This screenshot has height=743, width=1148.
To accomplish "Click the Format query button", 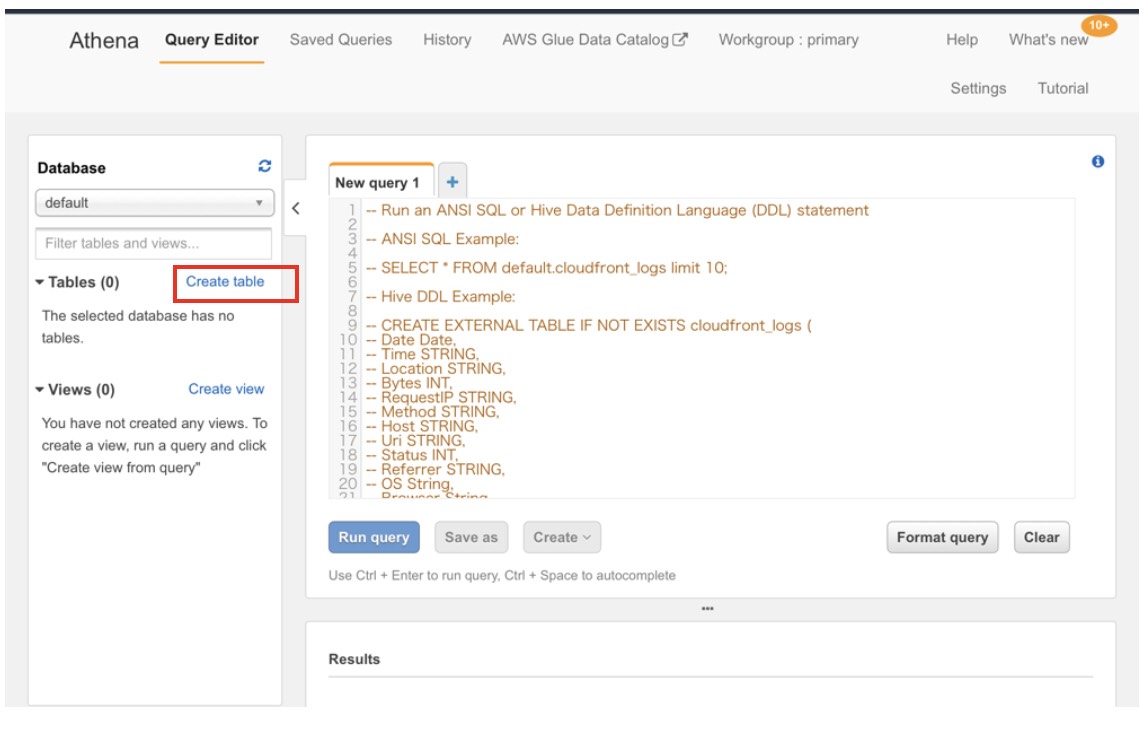I will pyautogui.click(x=941, y=537).
